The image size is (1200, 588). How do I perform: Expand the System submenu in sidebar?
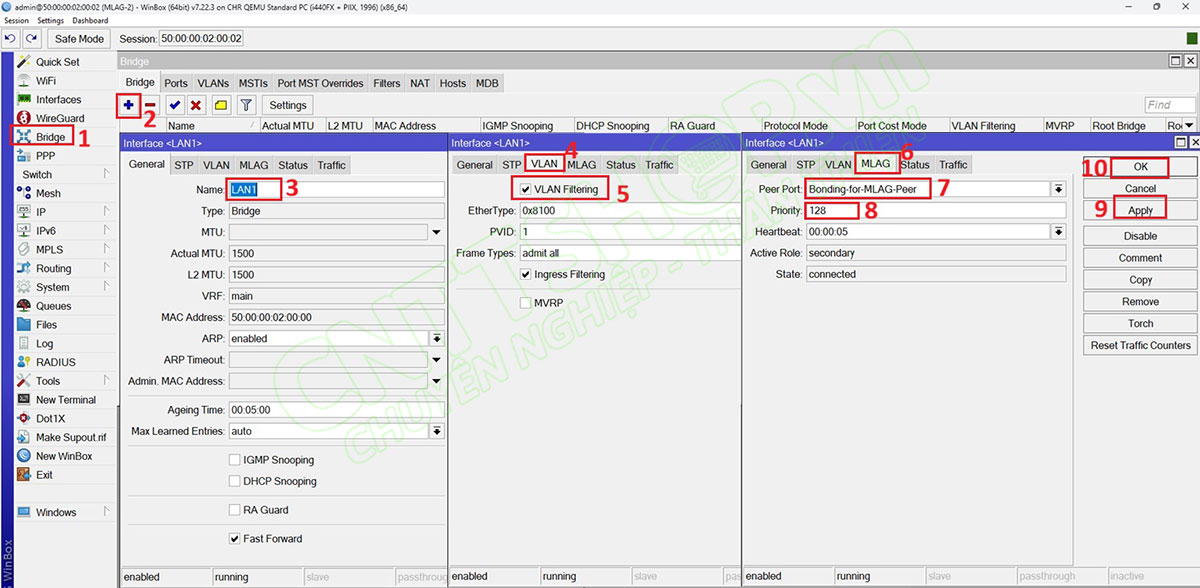(x=106, y=287)
